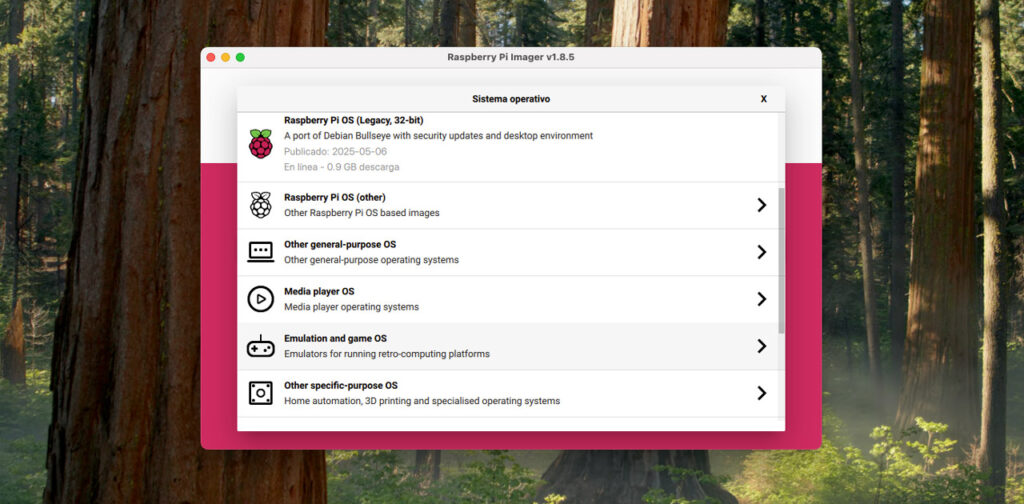Click the Other specific-purpose OS icon
The image size is (1024, 504).
[x=260, y=393]
